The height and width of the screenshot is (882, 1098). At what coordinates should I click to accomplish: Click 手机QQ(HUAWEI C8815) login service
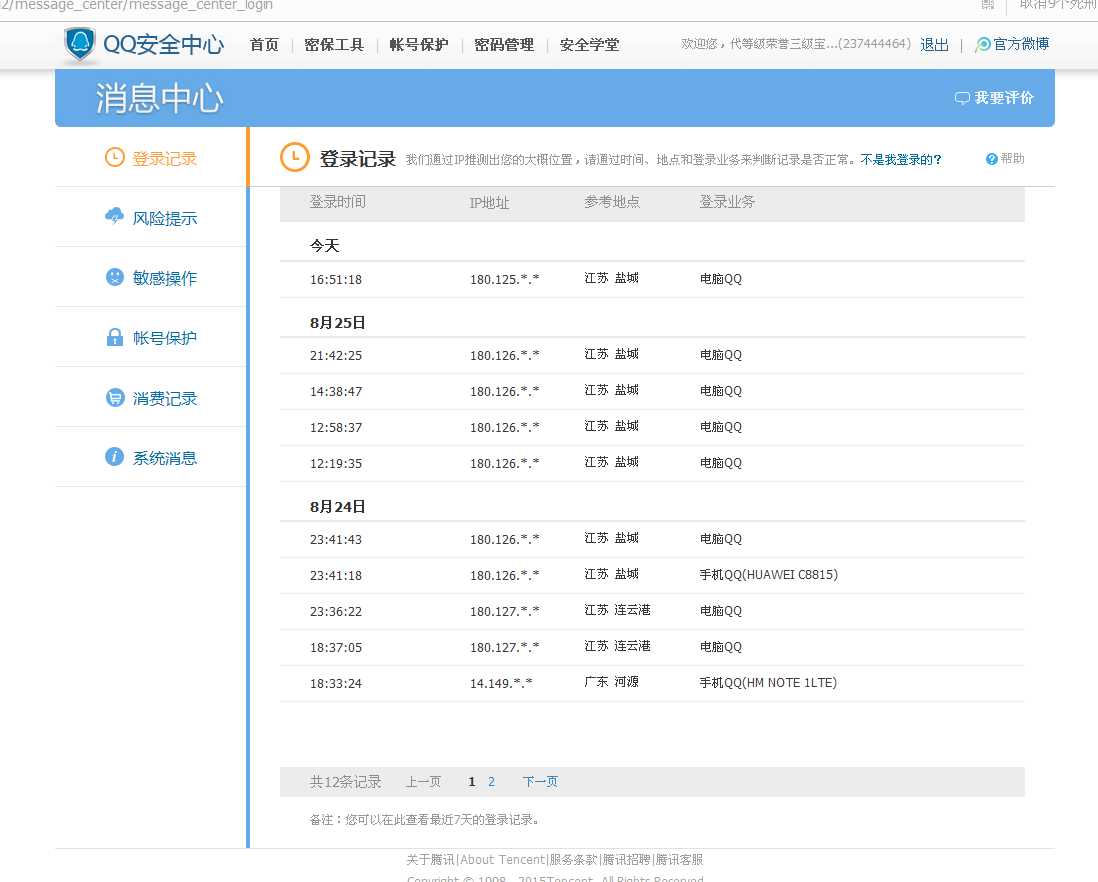coord(769,575)
